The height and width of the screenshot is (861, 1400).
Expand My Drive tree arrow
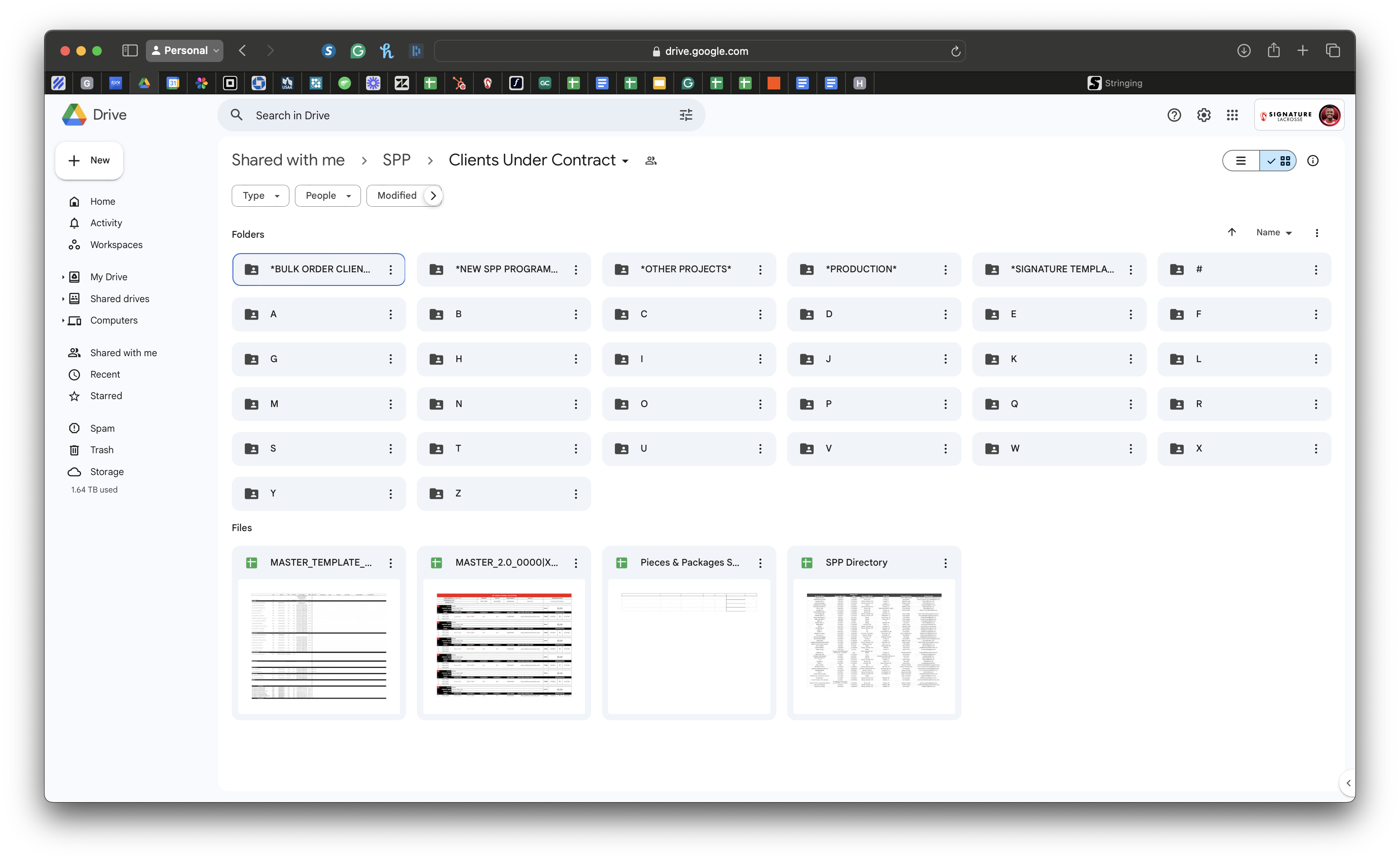pyautogui.click(x=63, y=277)
